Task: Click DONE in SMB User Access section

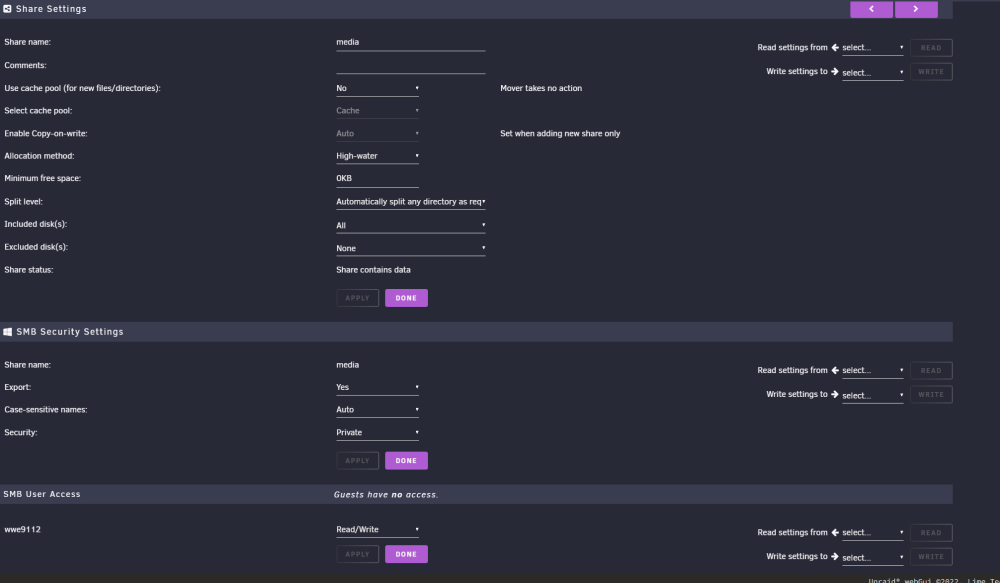Action: (406, 554)
